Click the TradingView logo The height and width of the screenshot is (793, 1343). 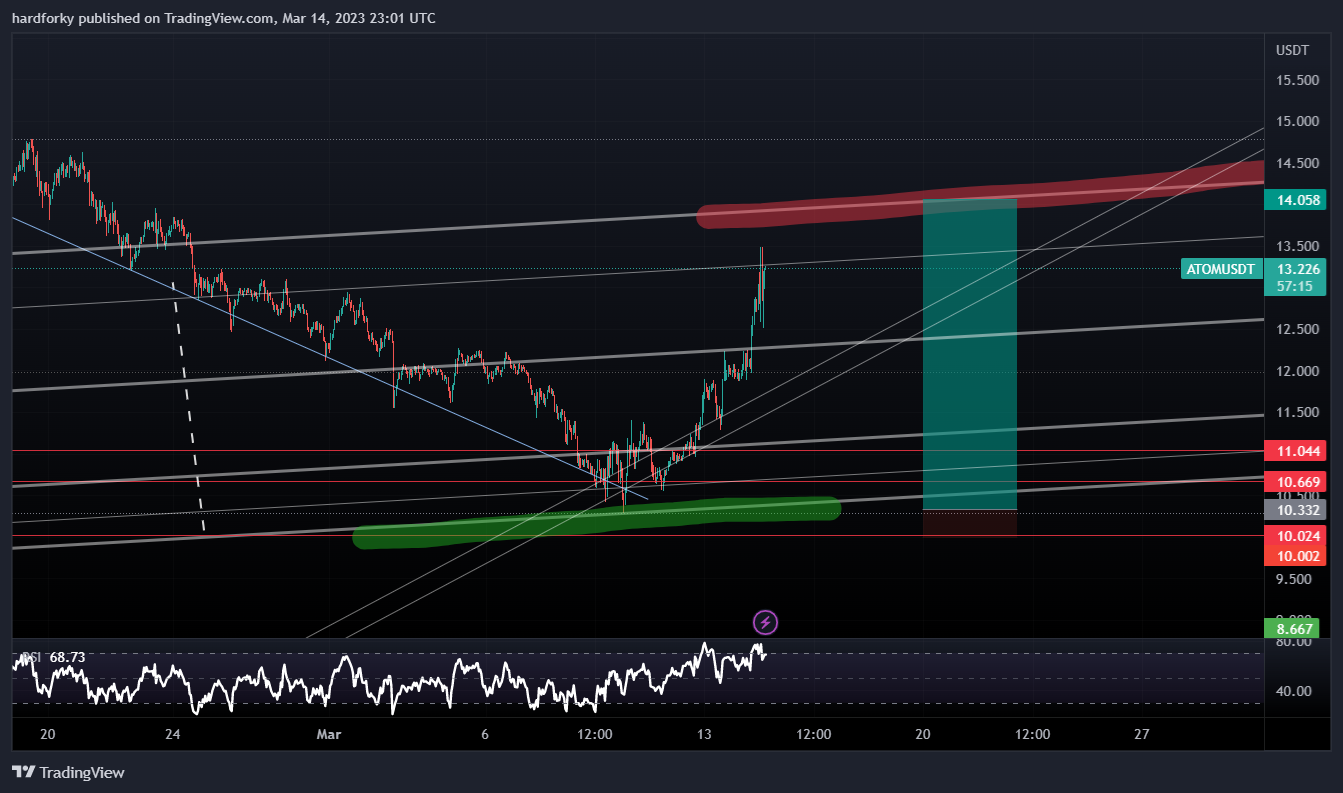pyautogui.click(x=69, y=772)
